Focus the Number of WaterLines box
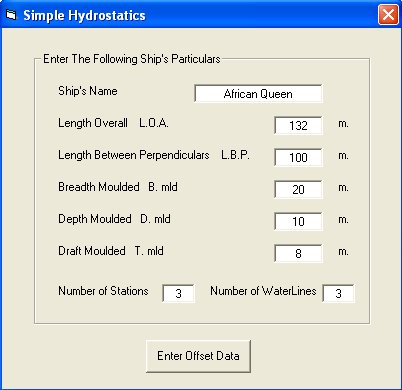 click(338, 293)
